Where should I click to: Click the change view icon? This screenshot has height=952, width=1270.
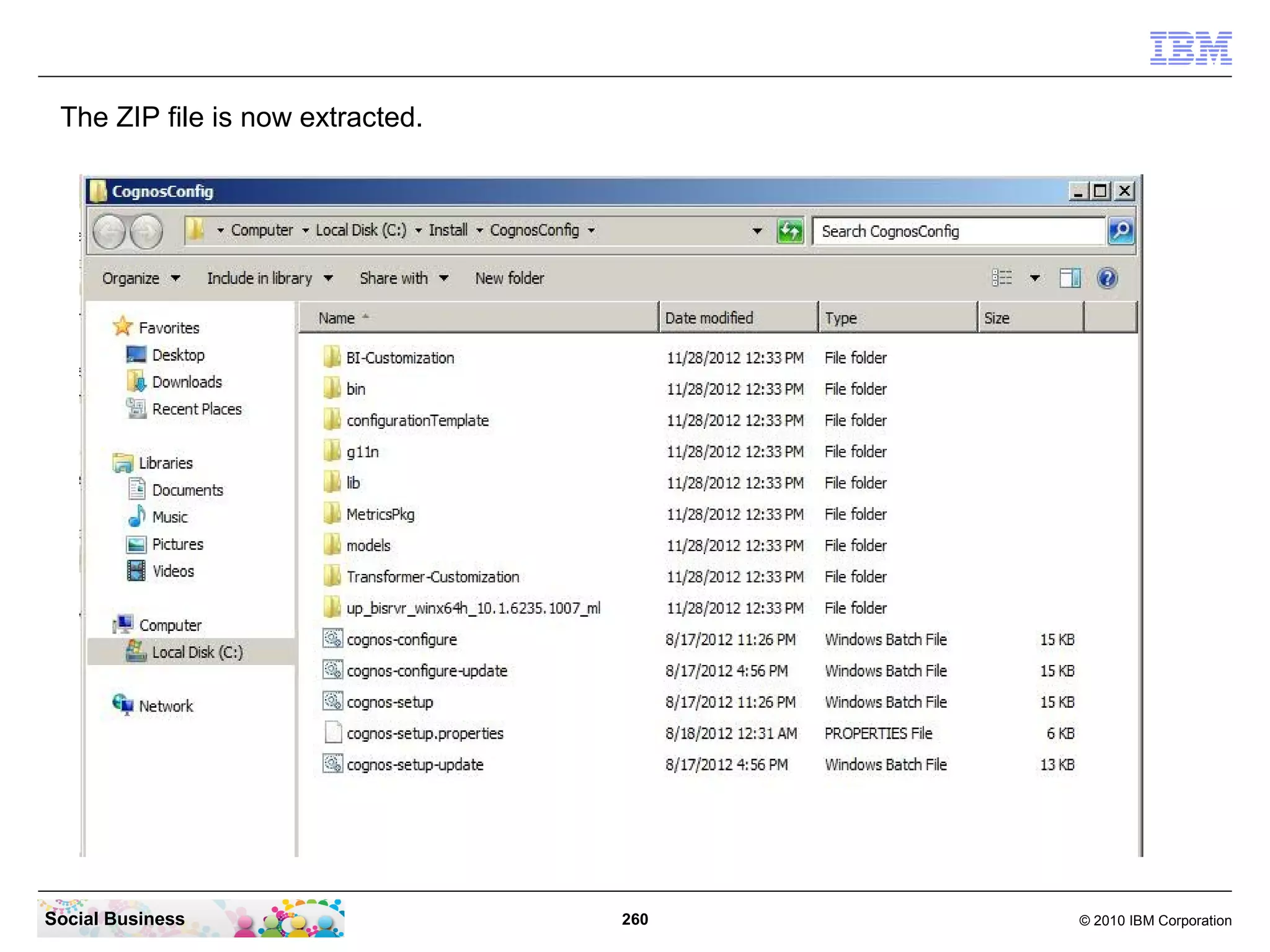[1001, 278]
